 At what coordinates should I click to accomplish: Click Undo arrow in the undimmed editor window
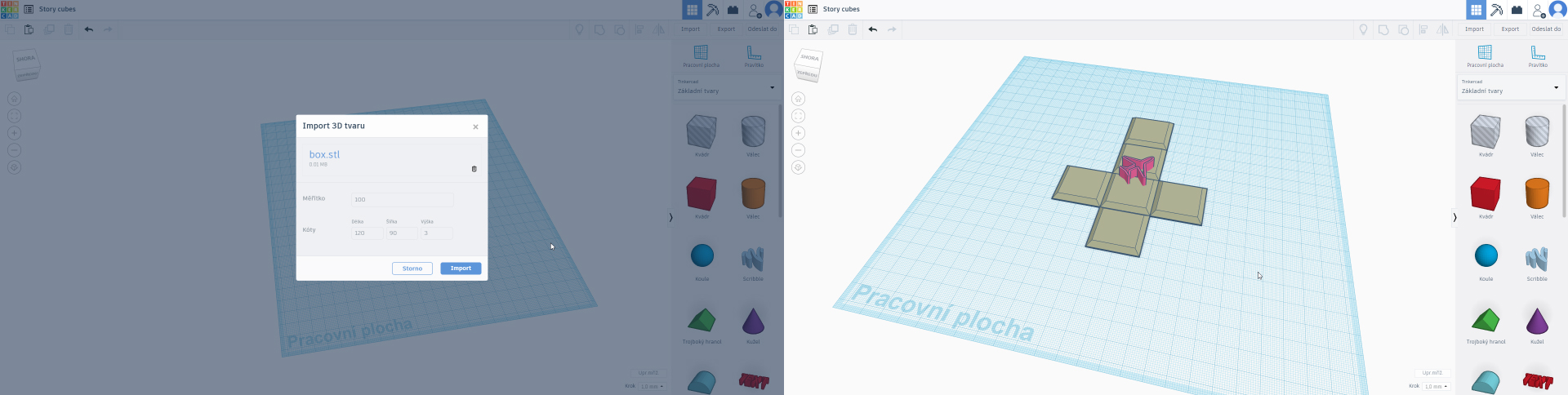[x=873, y=29]
